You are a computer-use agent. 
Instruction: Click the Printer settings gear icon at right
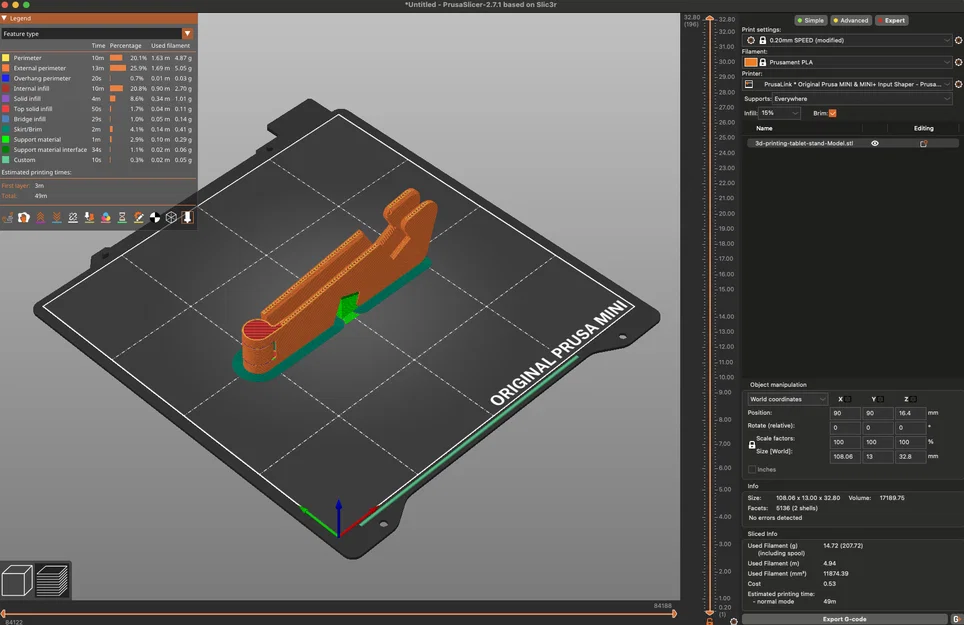958,85
